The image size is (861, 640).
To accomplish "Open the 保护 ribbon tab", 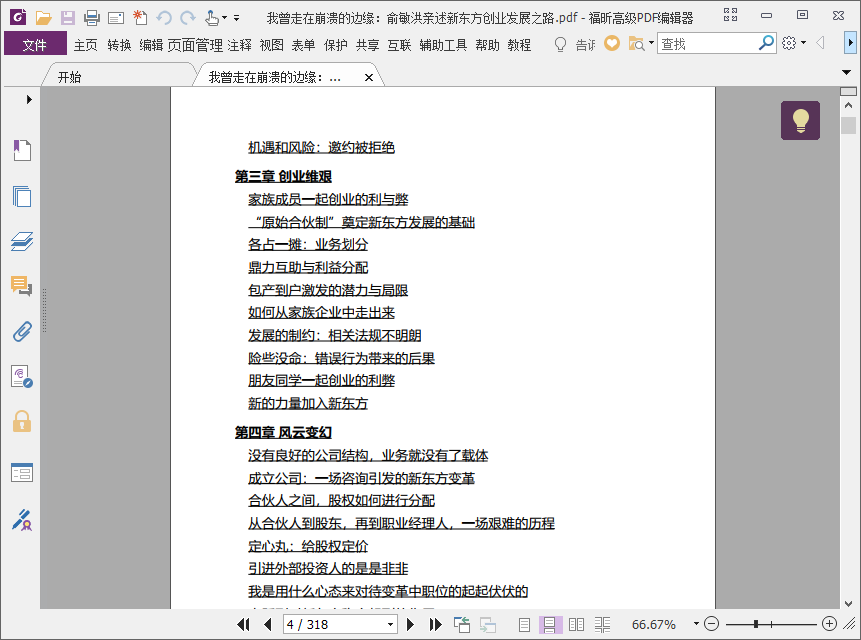I will click(336, 44).
